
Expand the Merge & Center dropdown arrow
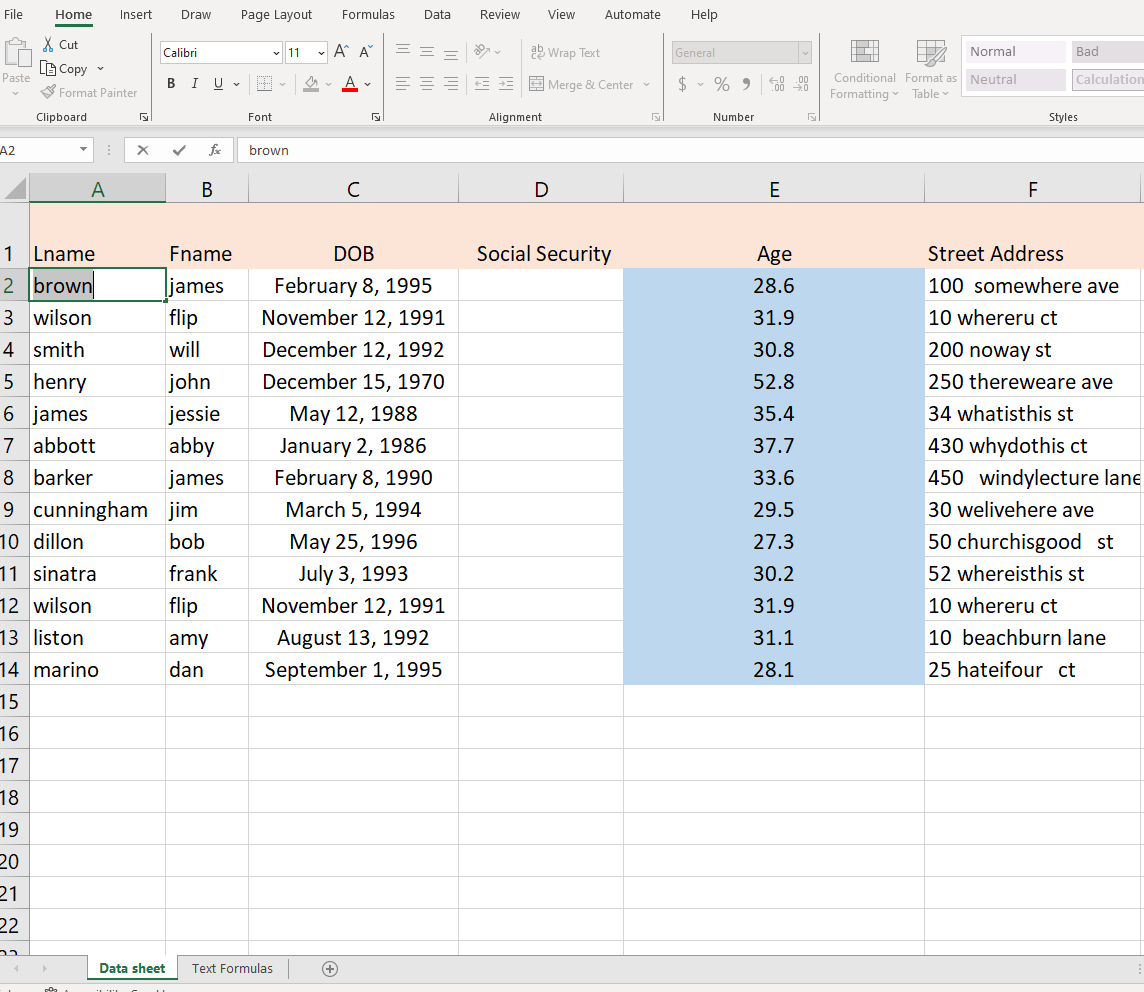tap(648, 84)
